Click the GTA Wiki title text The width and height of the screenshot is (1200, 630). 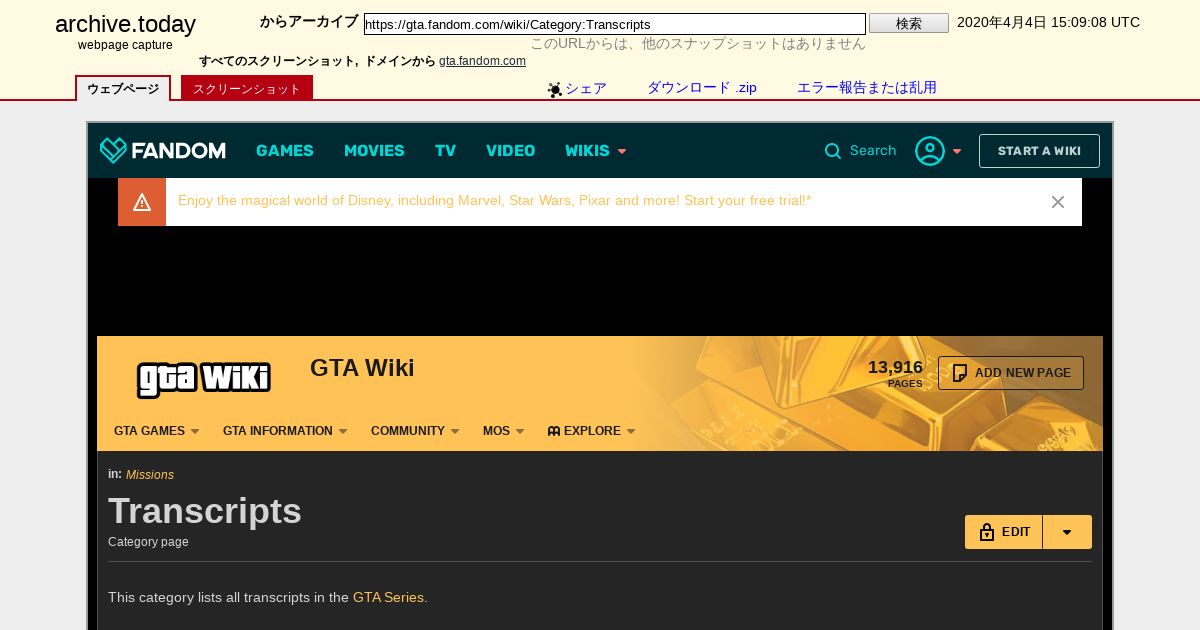click(362, 368)
